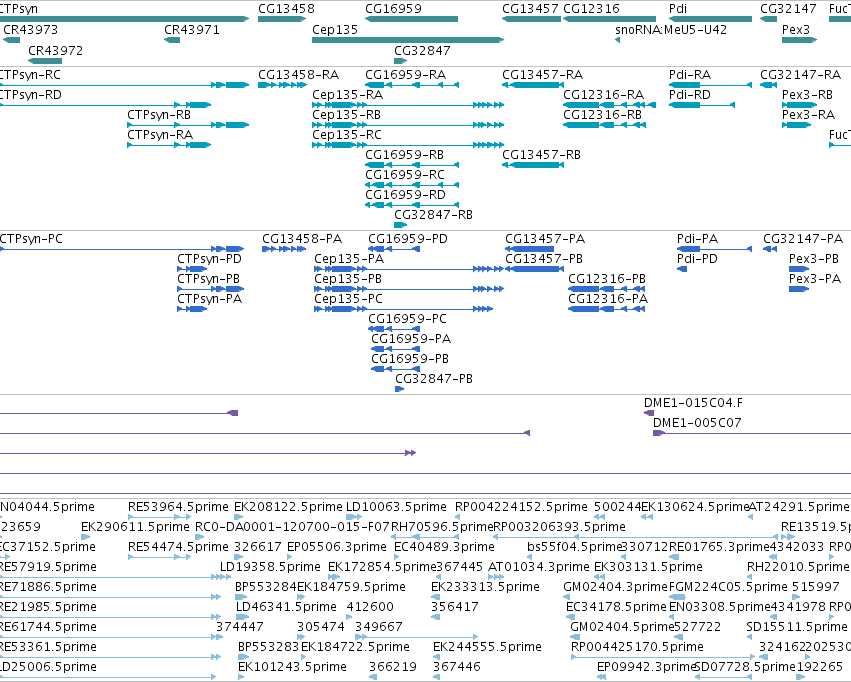Click the CG16959-PD protein label
The image size is (851, 682).
coord(408,239)
